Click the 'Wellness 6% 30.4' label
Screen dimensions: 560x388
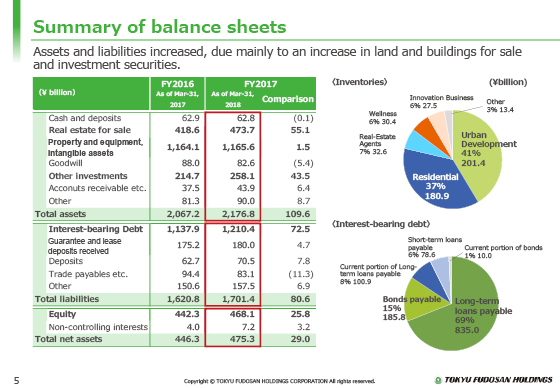pos(382,118)
